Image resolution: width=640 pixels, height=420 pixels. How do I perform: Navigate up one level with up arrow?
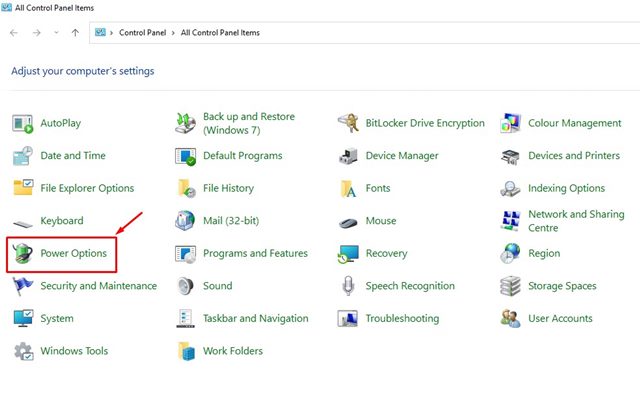(x=76, y=33)
